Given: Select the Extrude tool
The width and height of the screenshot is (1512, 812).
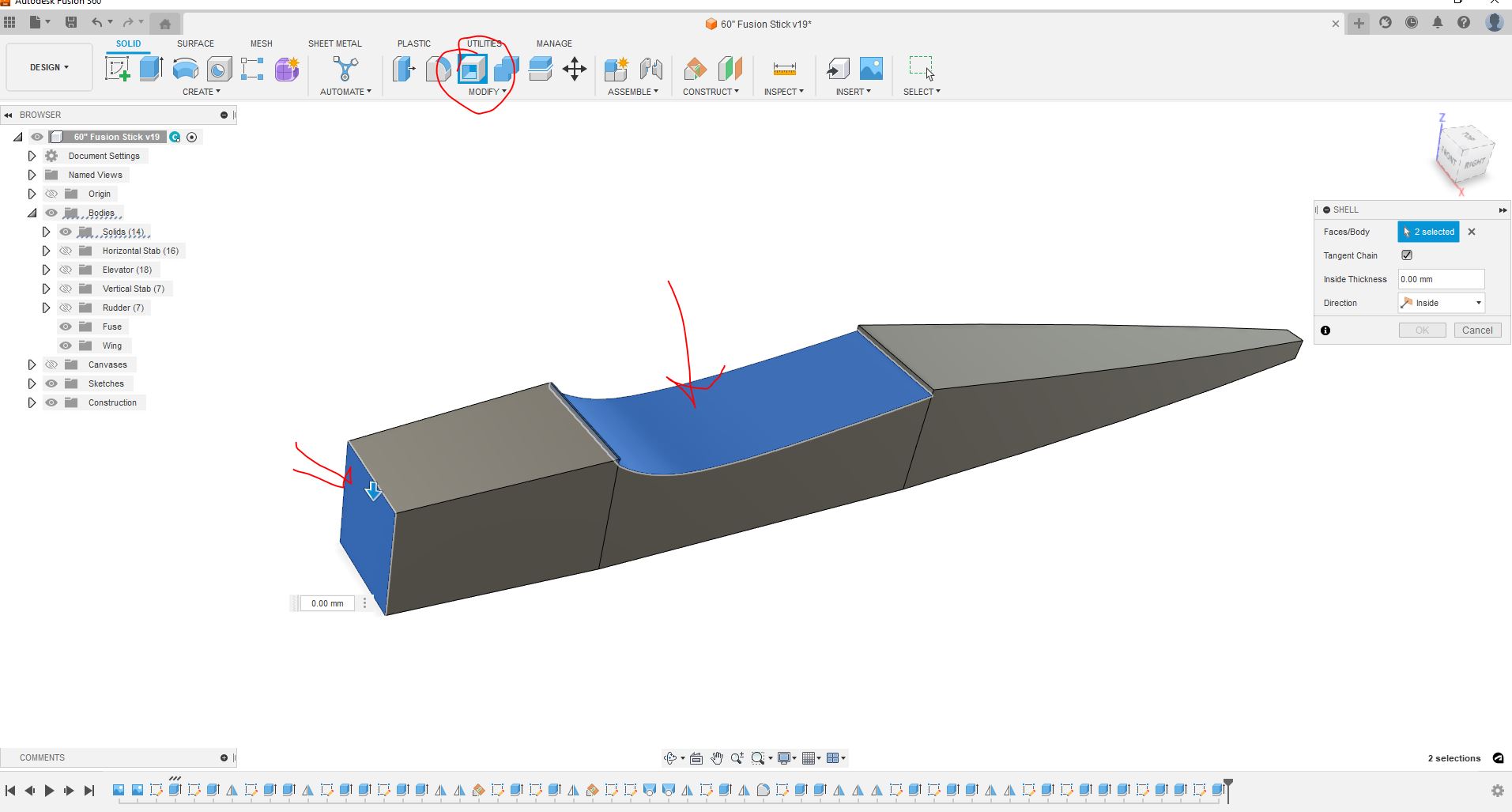Looking at the screenshot, I should point(151,70).
